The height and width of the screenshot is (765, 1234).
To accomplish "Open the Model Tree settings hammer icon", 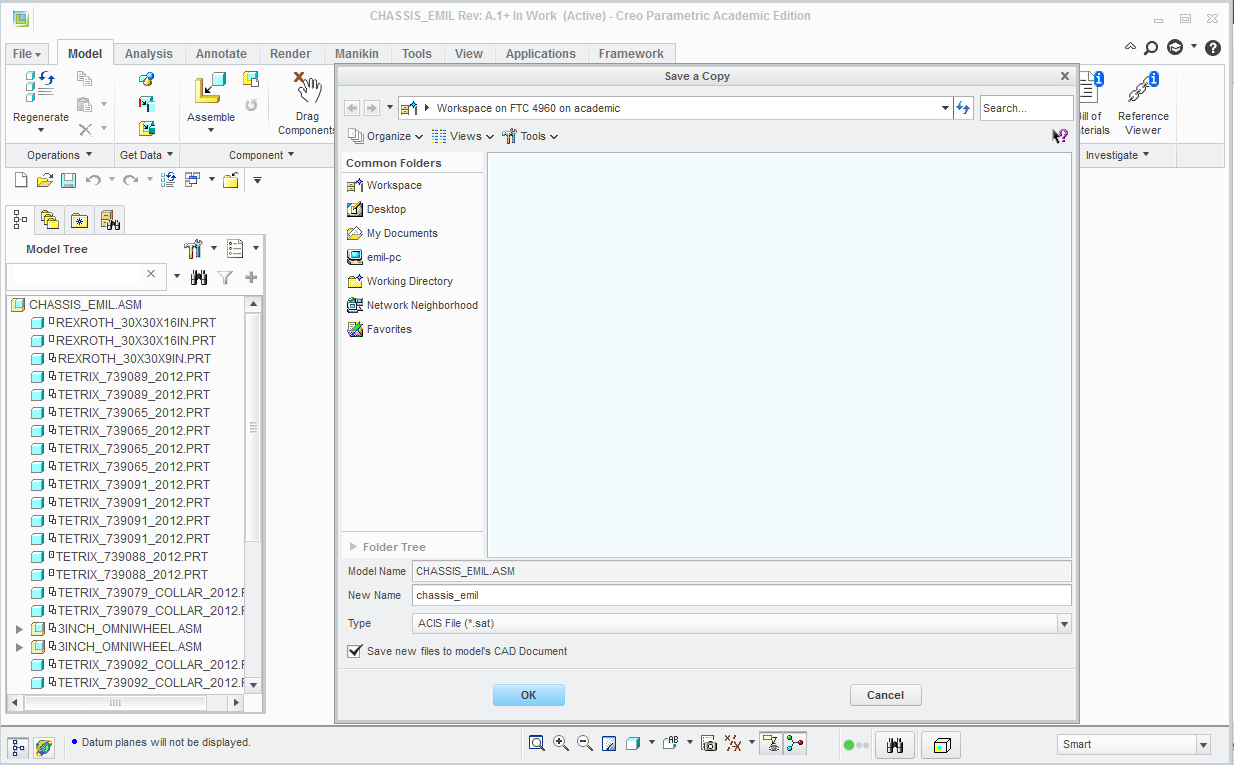I will tap(194, 248).
